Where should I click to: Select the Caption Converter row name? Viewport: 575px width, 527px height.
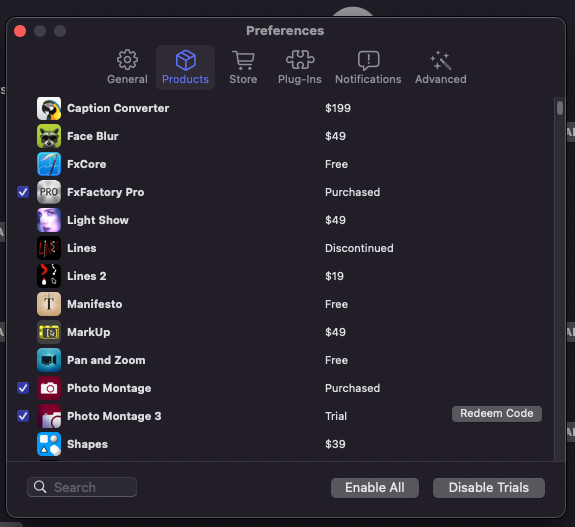[x=118, y=109]
